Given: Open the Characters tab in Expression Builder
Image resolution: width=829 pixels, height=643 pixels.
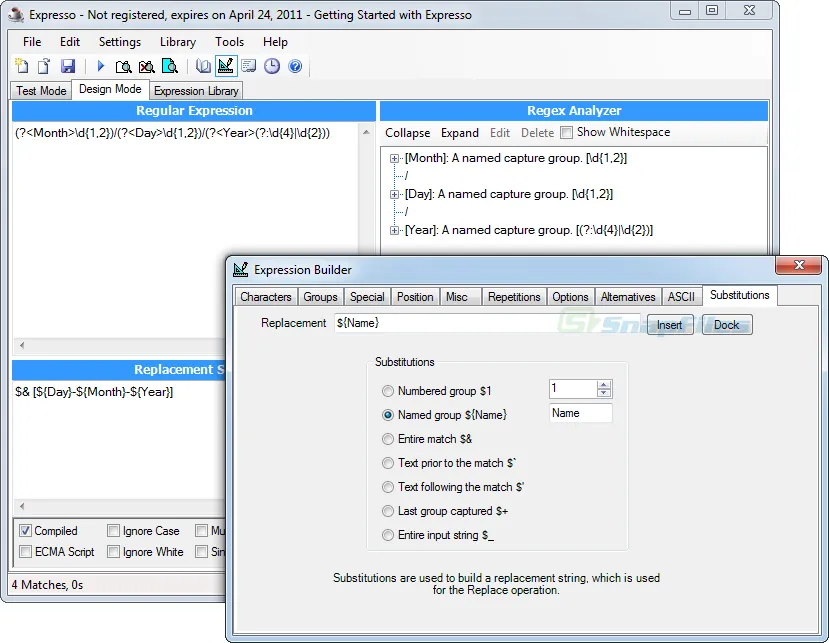Looking at the screenshot, I should click(265, 297).
